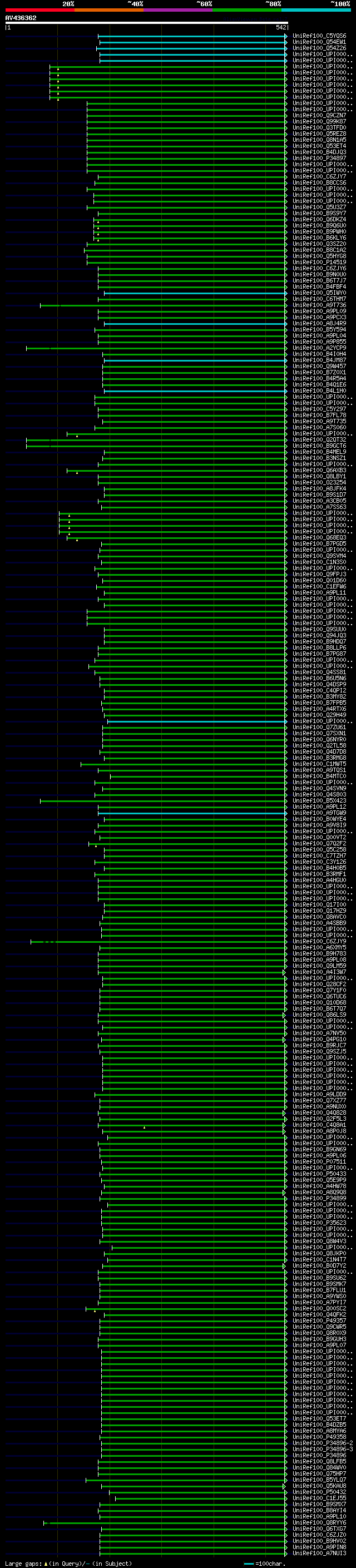356x1568 pixels.
Task: Select the UniRef100_A7NUI3 label
Action: click(x=319, y=1554)
